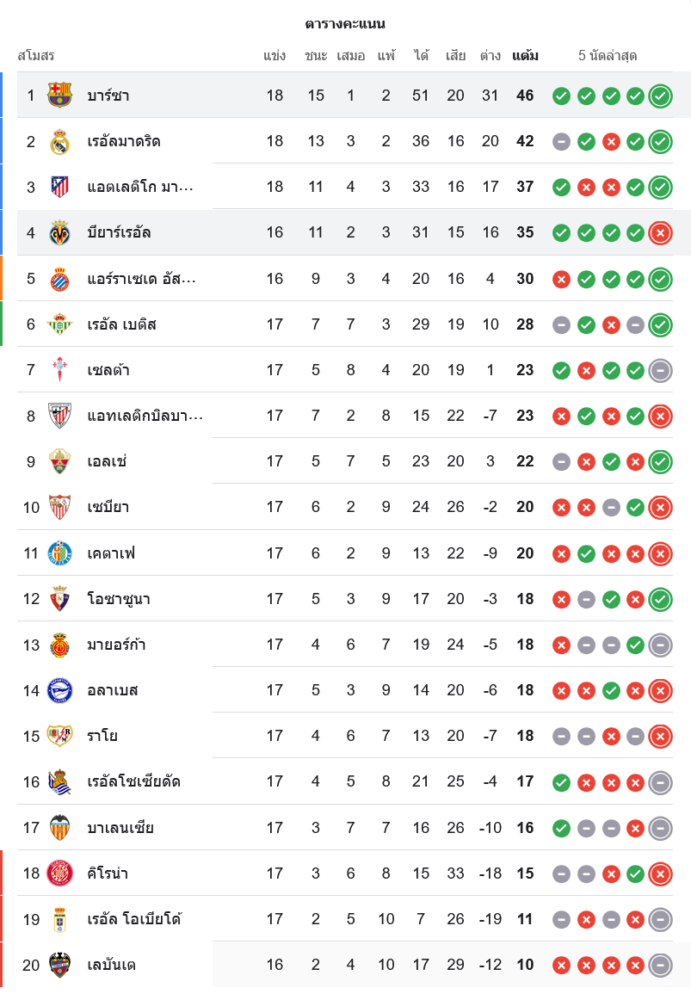This screenshot has width=691, height=1000.
Task: Click the Valencia crest icon
Action: pos(60,828)
